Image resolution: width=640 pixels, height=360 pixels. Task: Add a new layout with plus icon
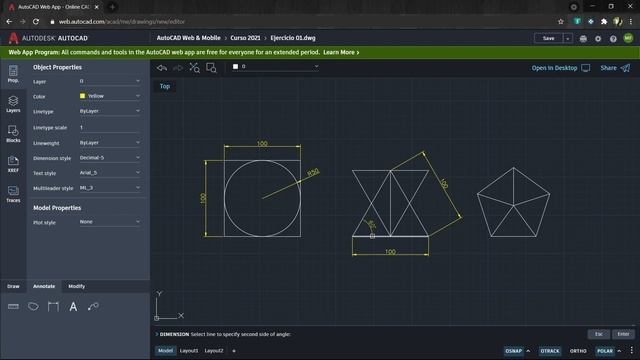tap(234, 351)
